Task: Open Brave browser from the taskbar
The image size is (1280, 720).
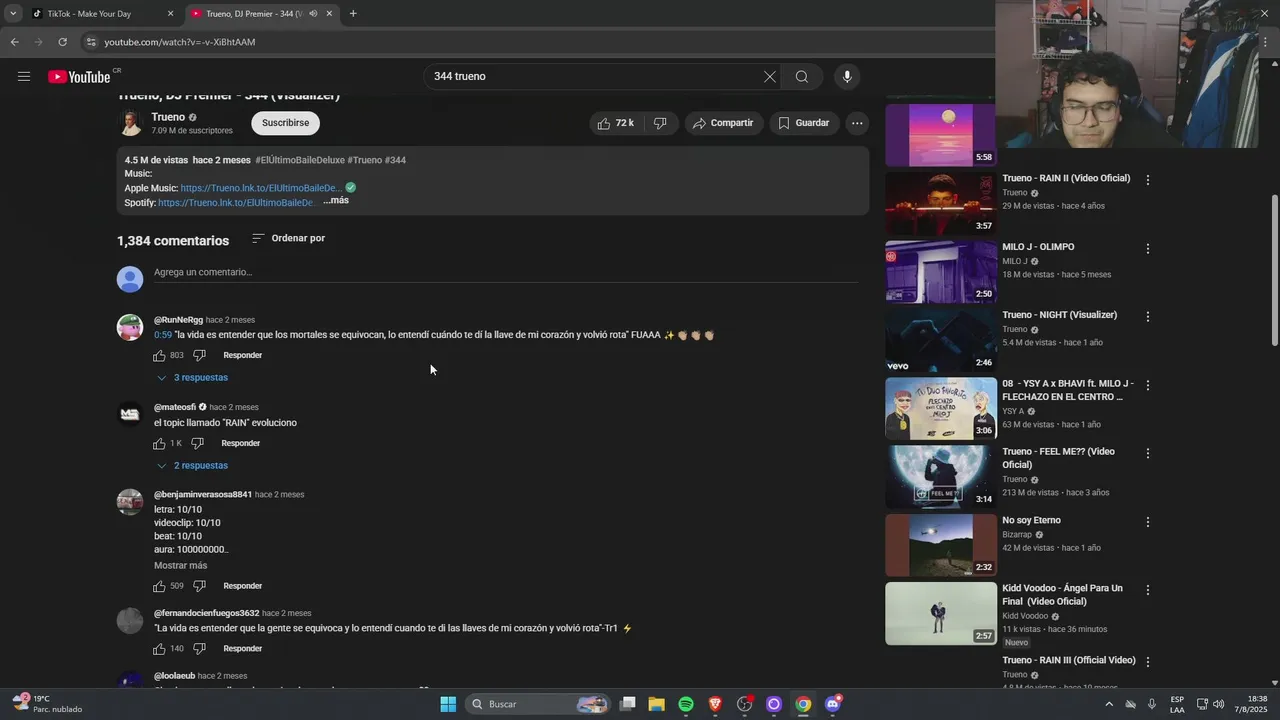Action: [715, 704]
